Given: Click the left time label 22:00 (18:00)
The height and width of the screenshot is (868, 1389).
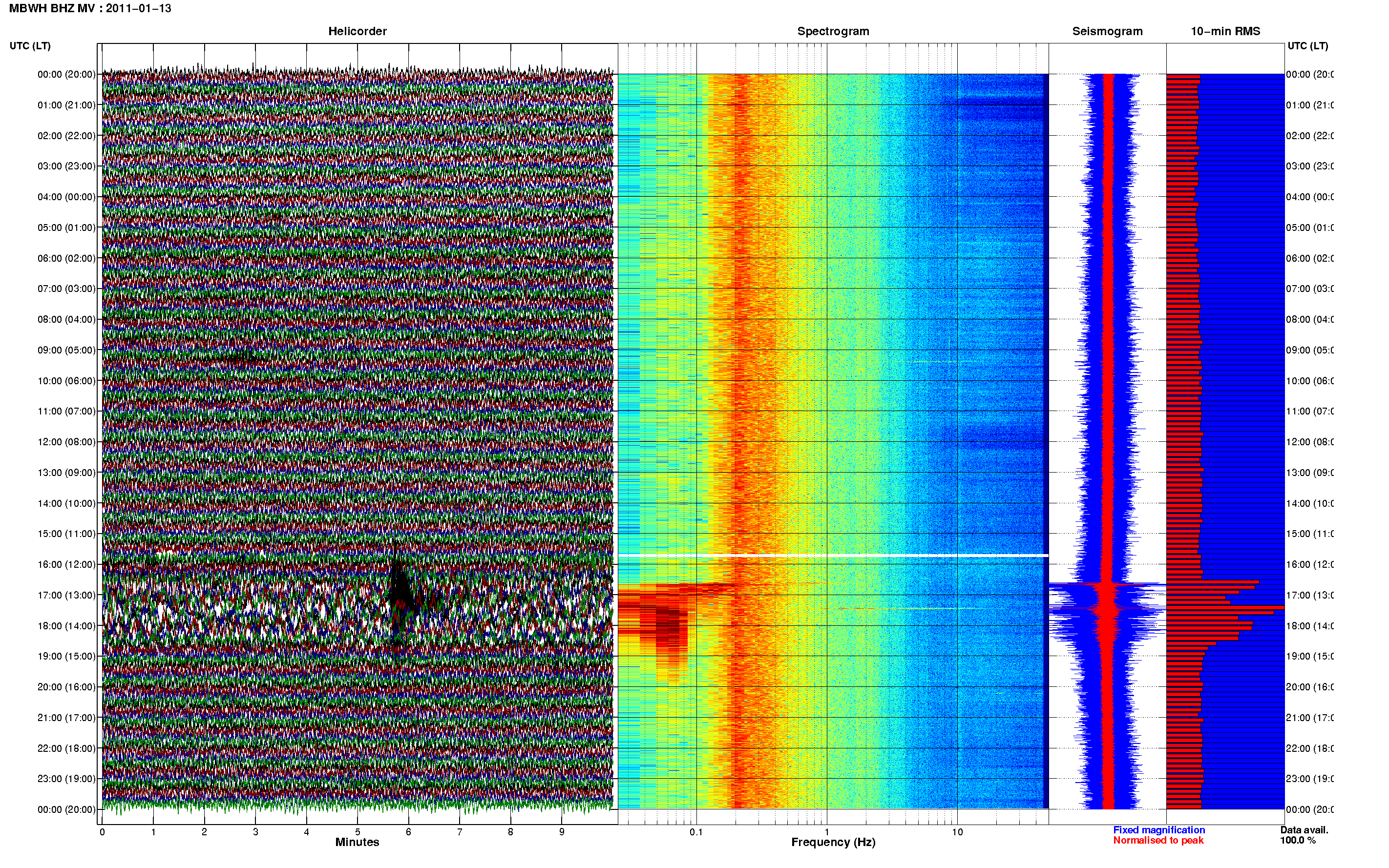Looking at the screenshot, I should coord(66,748).
